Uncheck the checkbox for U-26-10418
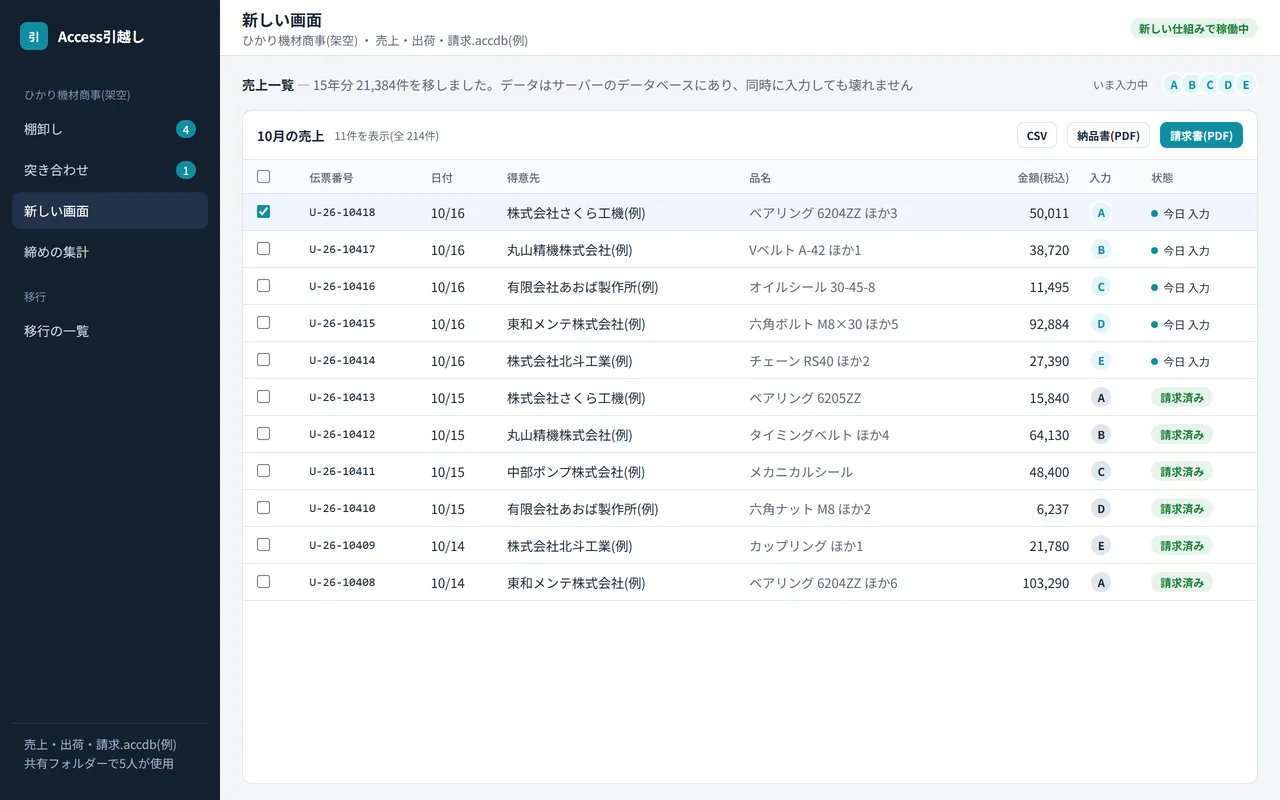The height and width of the screenshot is (800, 1280). [264, 212]
